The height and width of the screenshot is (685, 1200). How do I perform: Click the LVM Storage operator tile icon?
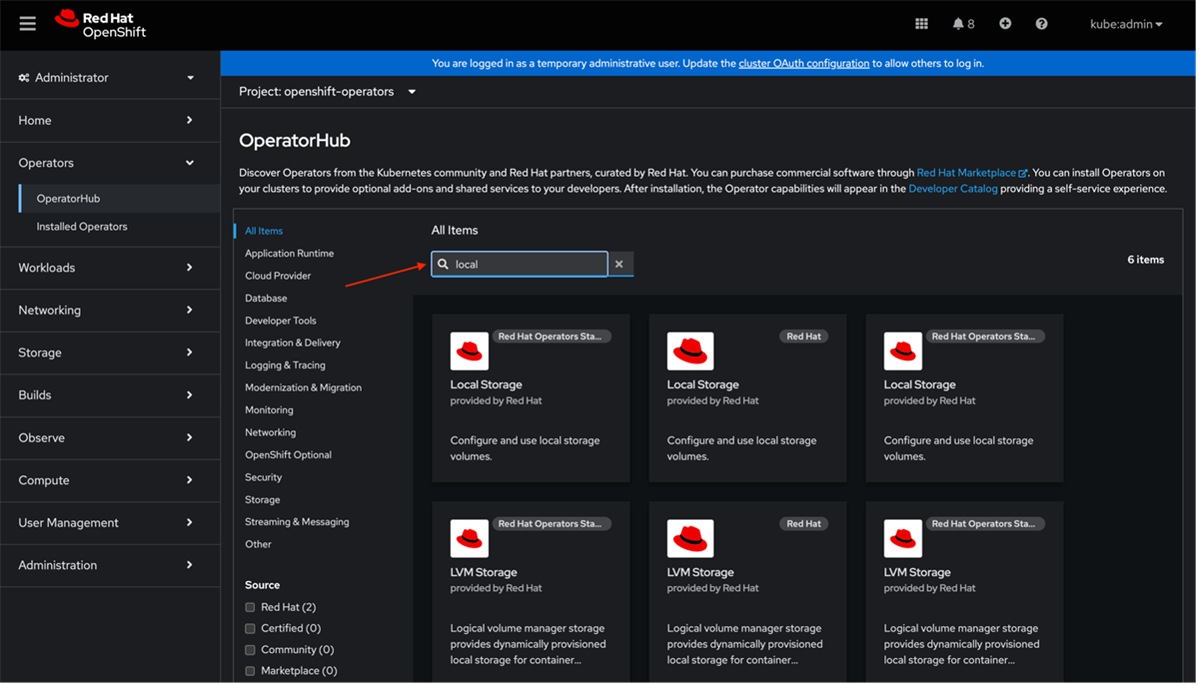point(470,538)
